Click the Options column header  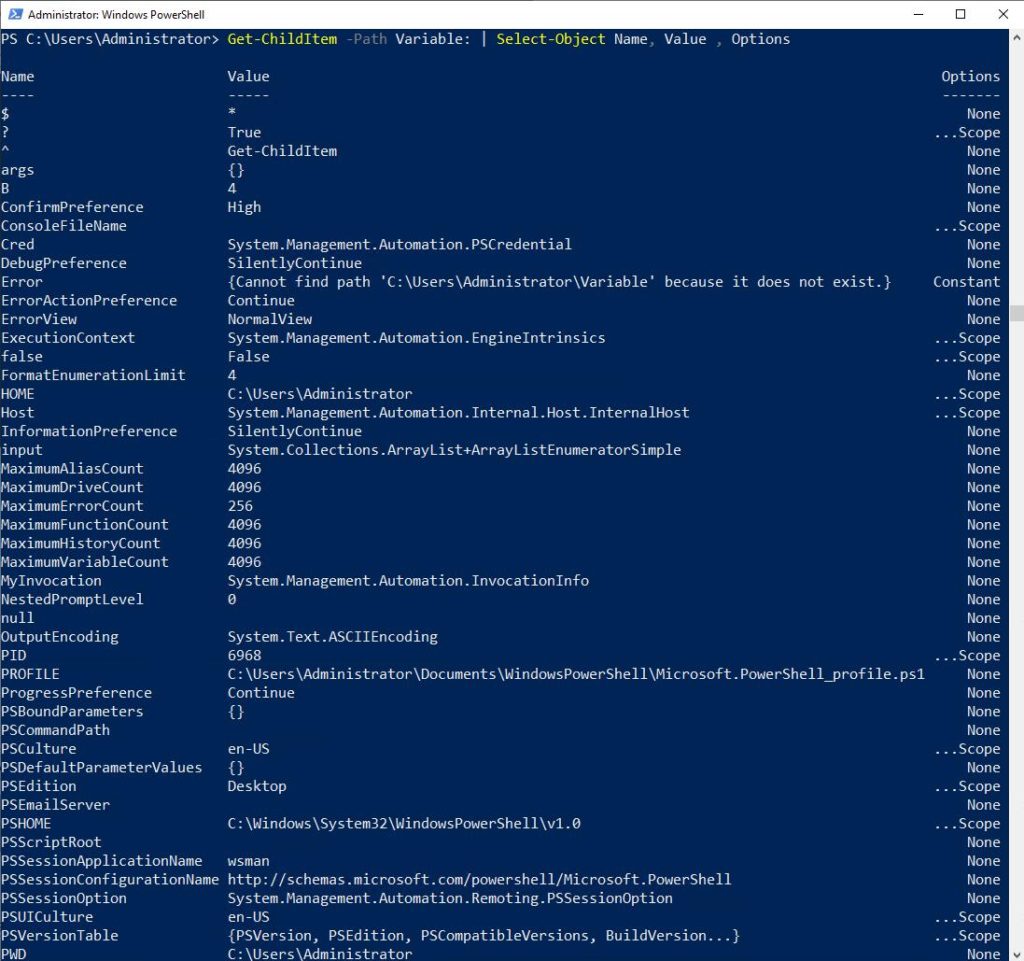point(970,76)
